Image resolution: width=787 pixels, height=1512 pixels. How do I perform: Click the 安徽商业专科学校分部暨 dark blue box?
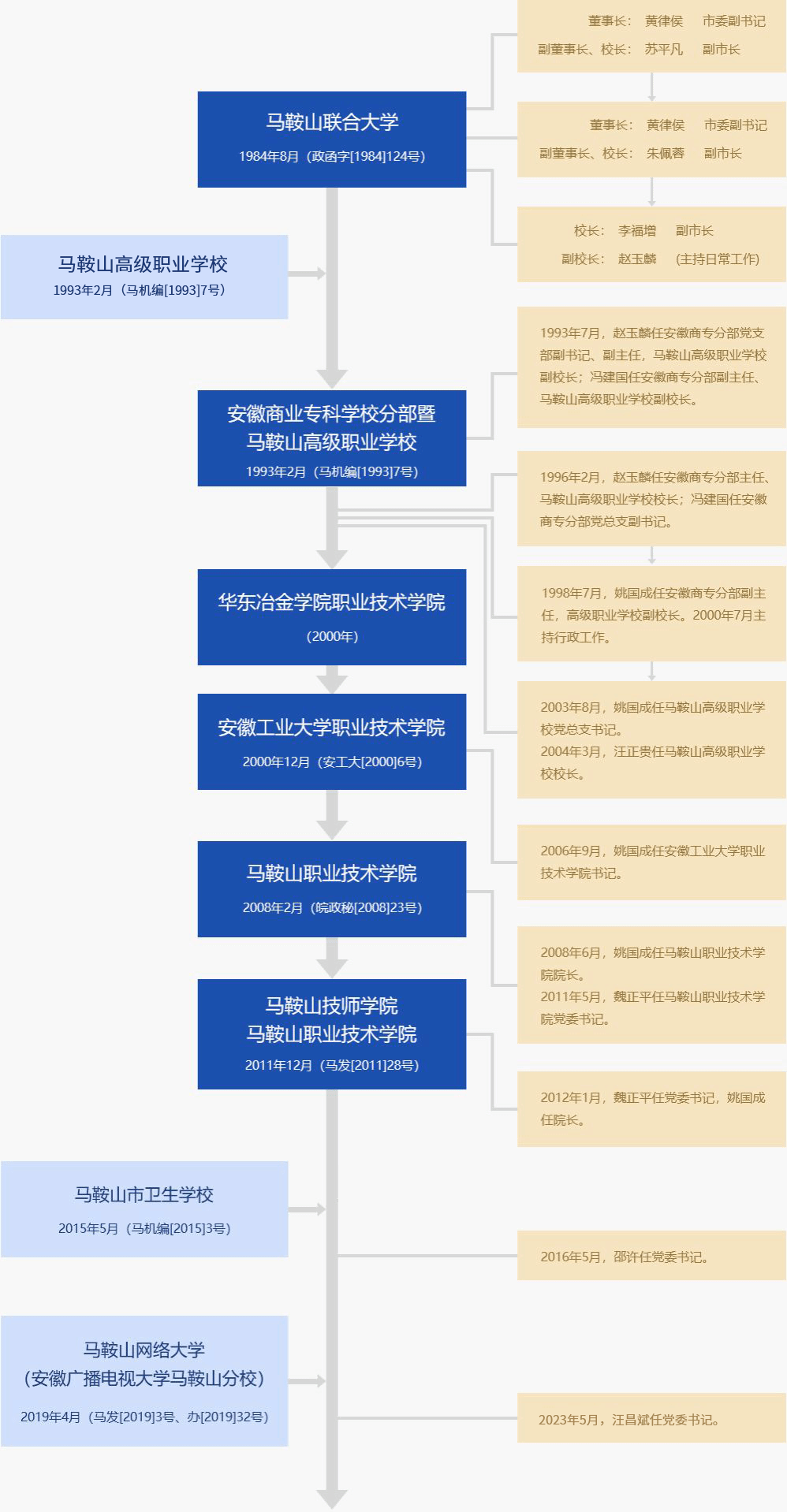331,438
